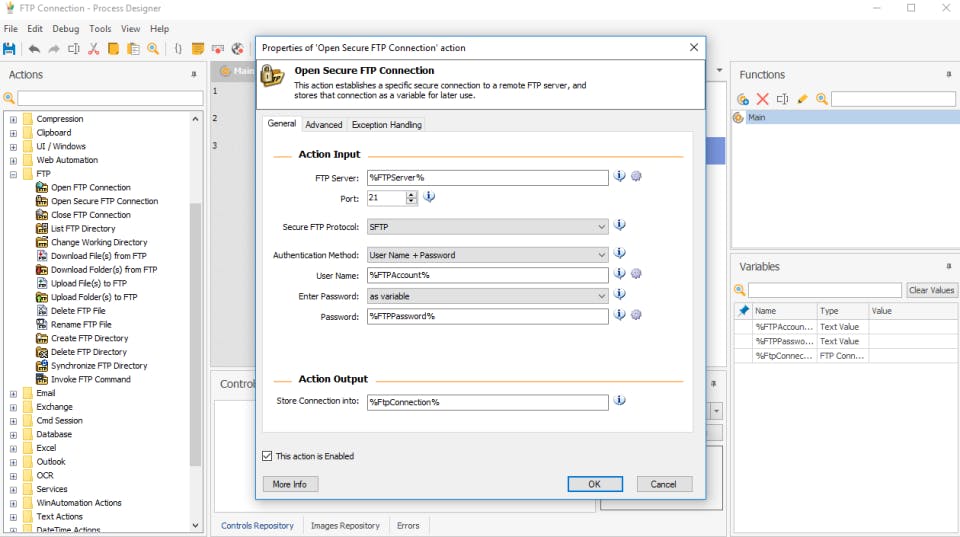Open the Debug menu

click(x=66, y=29)
